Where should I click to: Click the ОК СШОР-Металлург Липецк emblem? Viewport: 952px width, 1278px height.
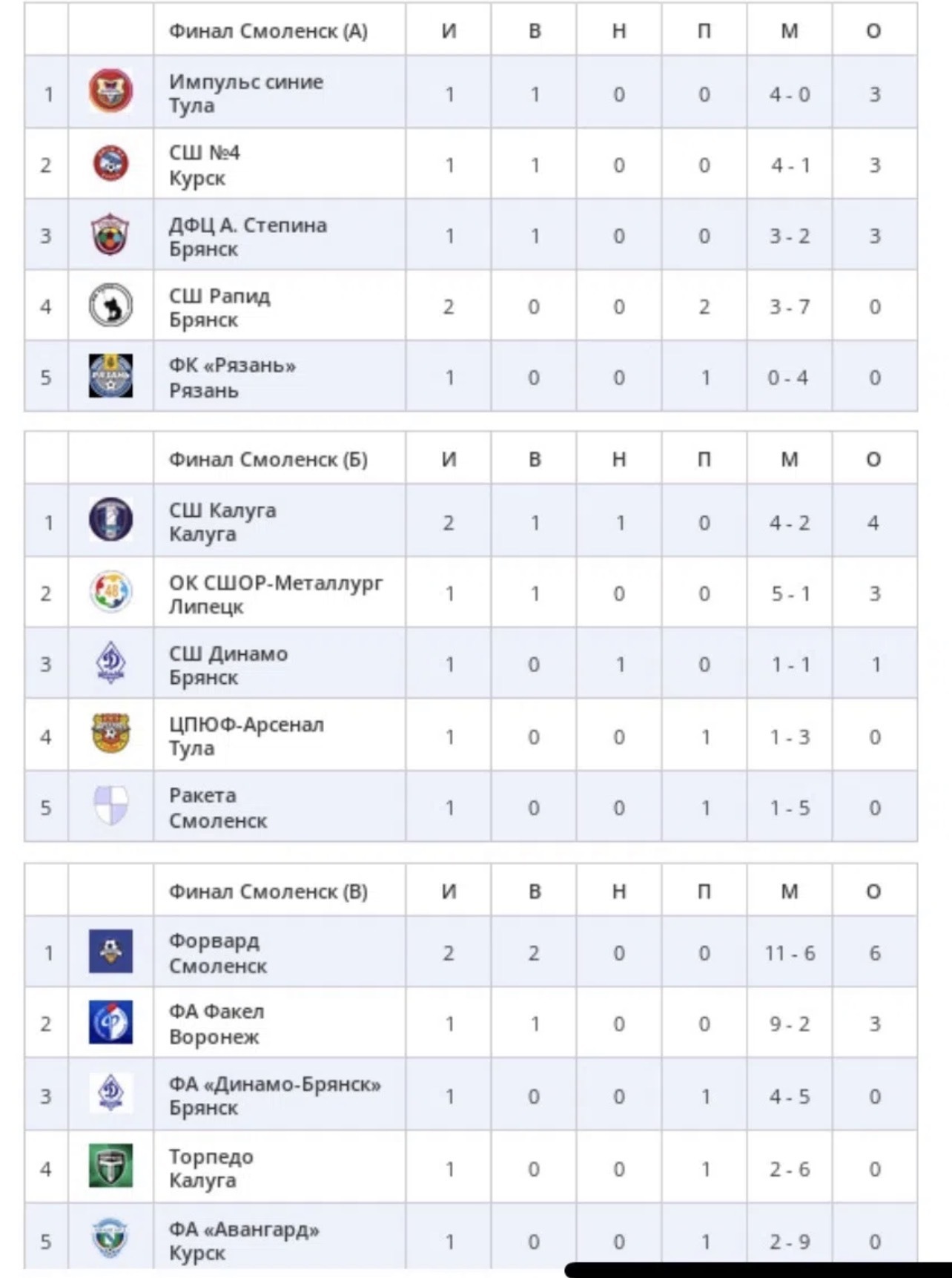click(110, 592)
